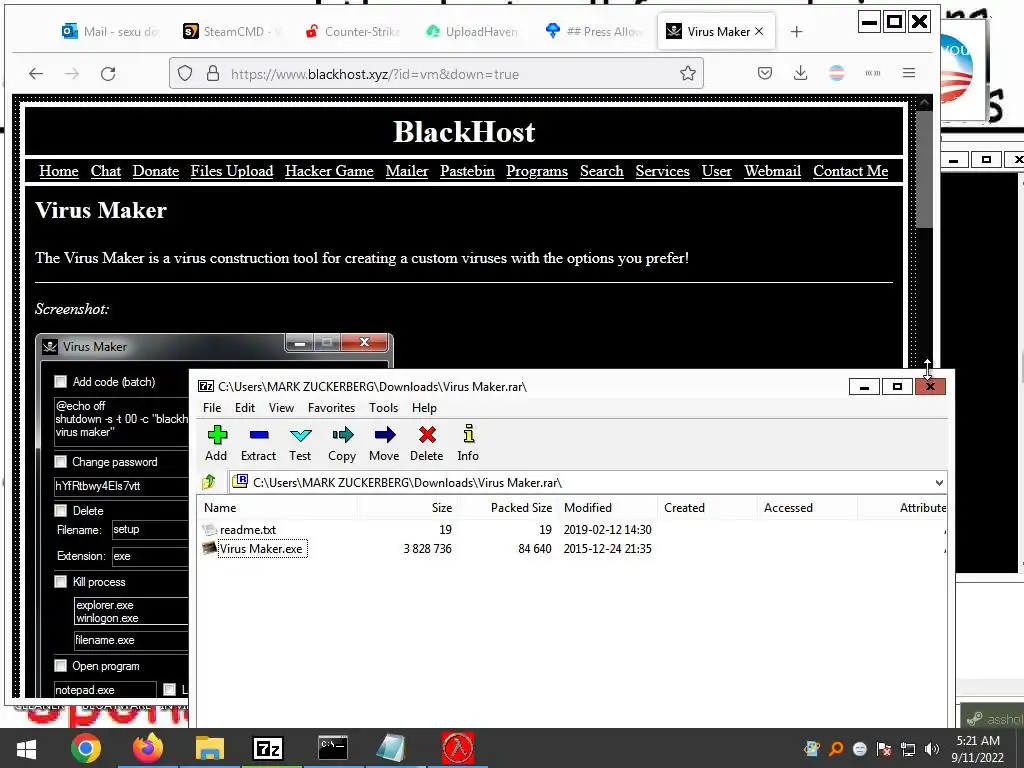Open Windows Start menu

click(26, 748)
